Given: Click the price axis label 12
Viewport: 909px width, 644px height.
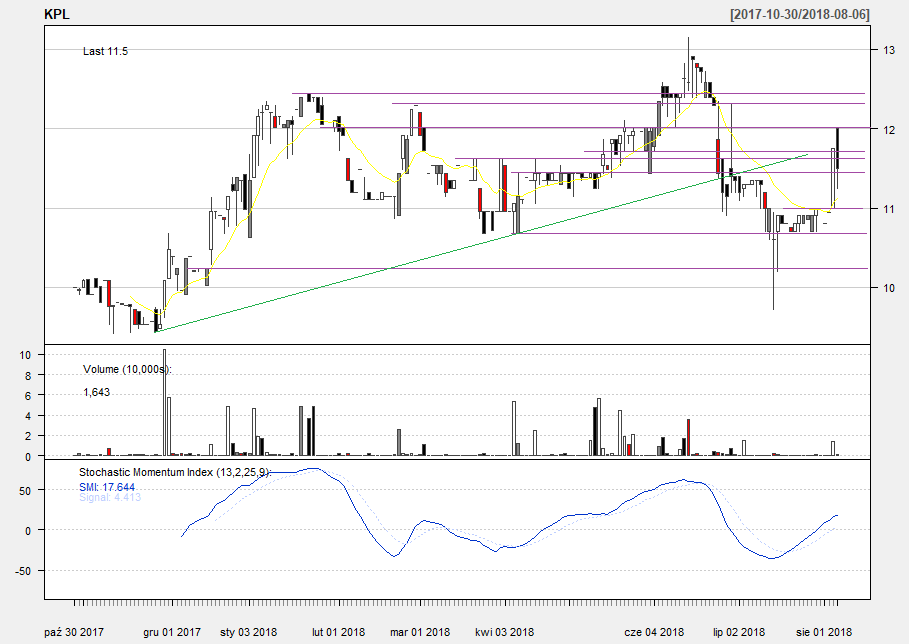Looking at the screenshot, I should 889,130.
